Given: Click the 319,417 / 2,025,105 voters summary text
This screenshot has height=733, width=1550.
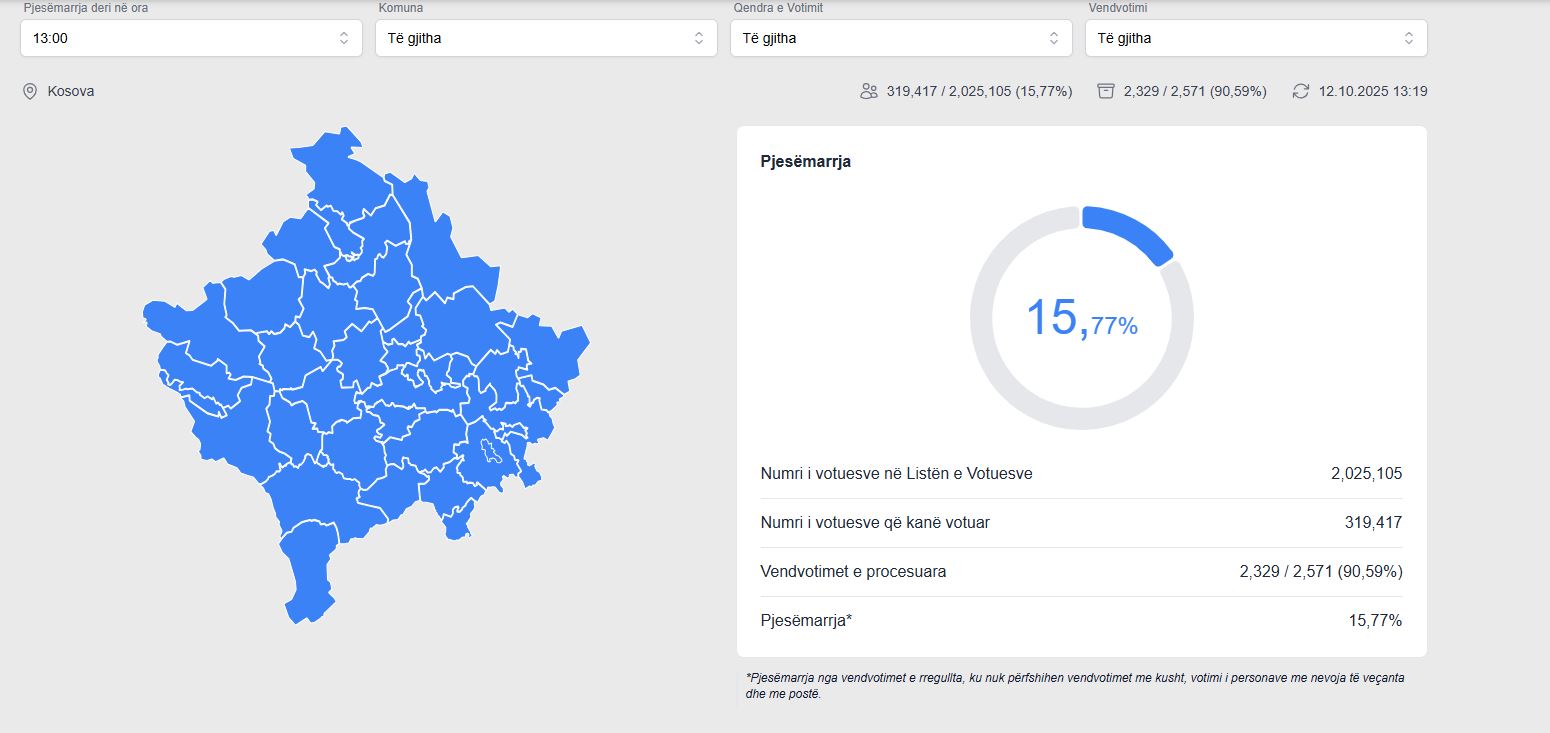Looking at the screenshot, I should click(979, 91).
